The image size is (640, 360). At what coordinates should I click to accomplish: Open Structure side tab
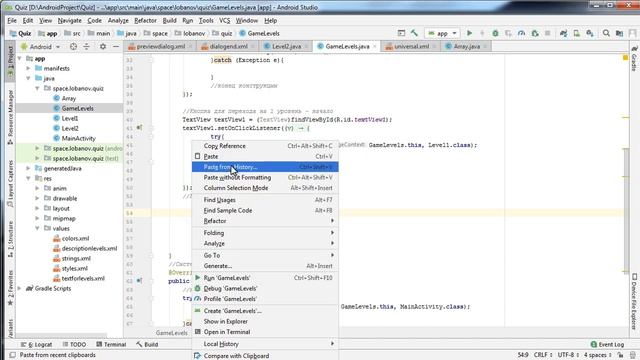[11, 239]
